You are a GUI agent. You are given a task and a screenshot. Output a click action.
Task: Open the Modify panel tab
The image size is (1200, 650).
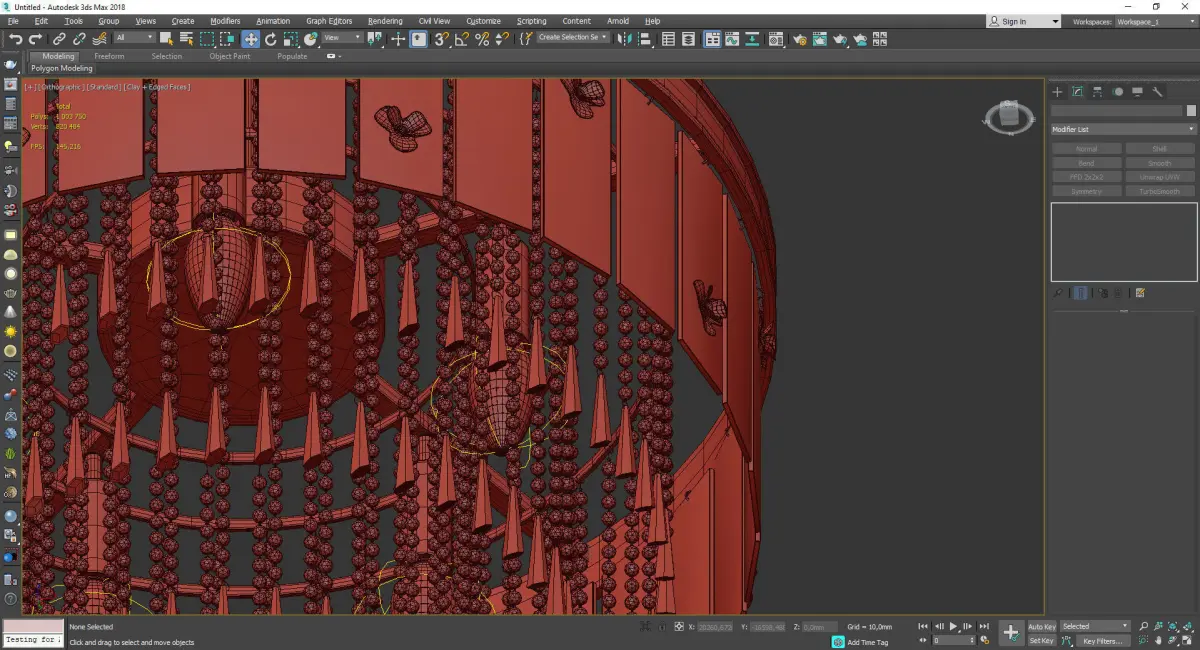click(x=1078, y=92)
